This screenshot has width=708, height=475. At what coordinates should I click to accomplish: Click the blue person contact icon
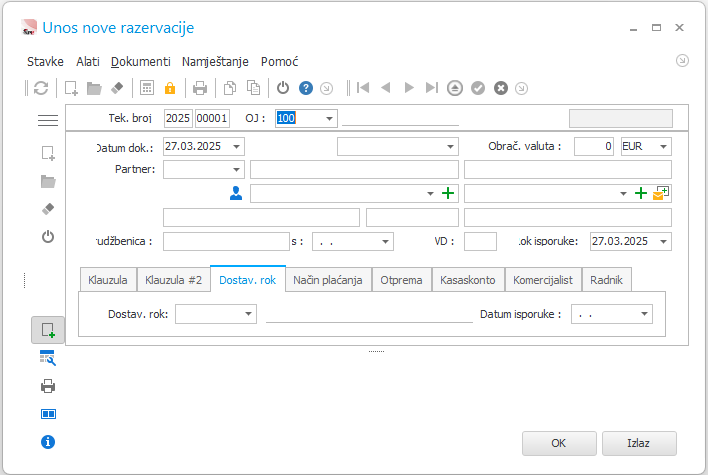[x=236, y=193]
